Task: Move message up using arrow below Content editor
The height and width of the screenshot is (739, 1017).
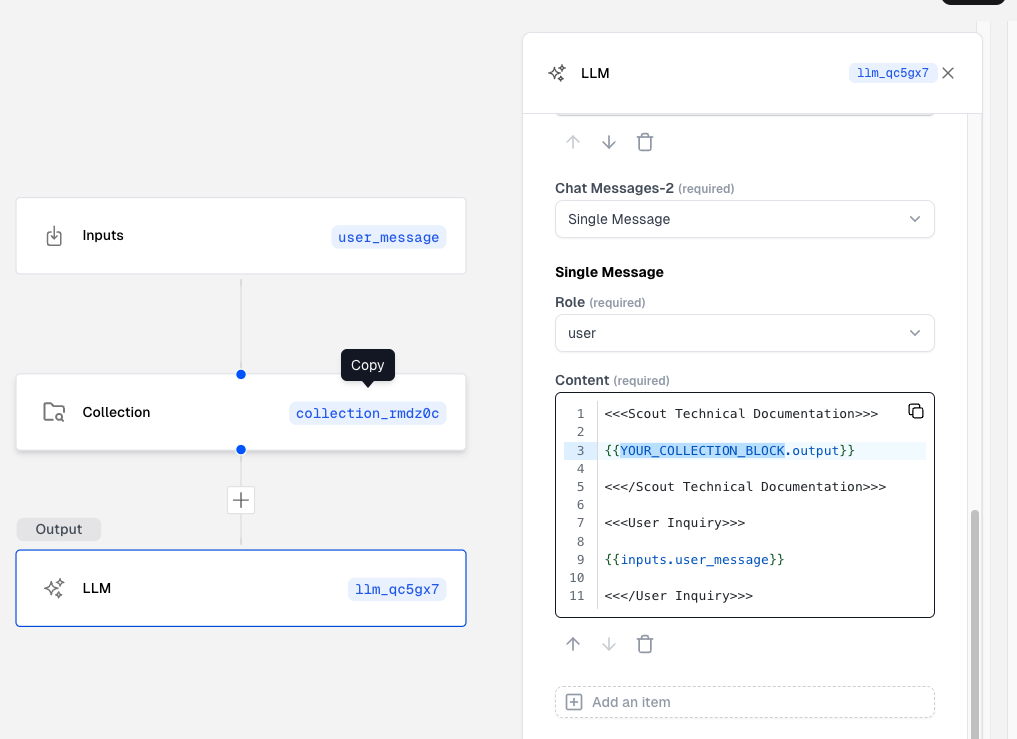Action: click(573, 644)
